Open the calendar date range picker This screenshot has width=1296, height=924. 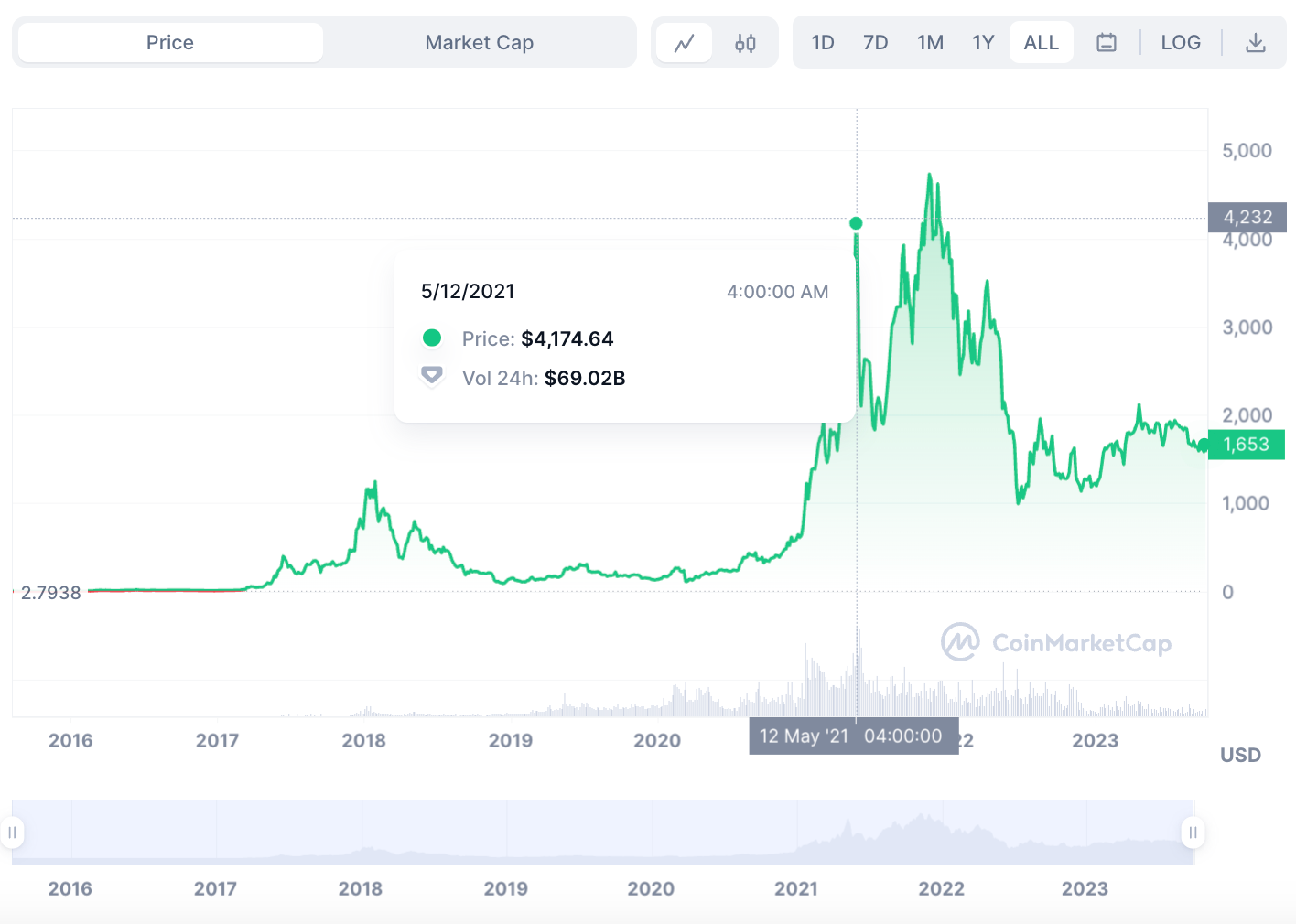coord(1107,43)
